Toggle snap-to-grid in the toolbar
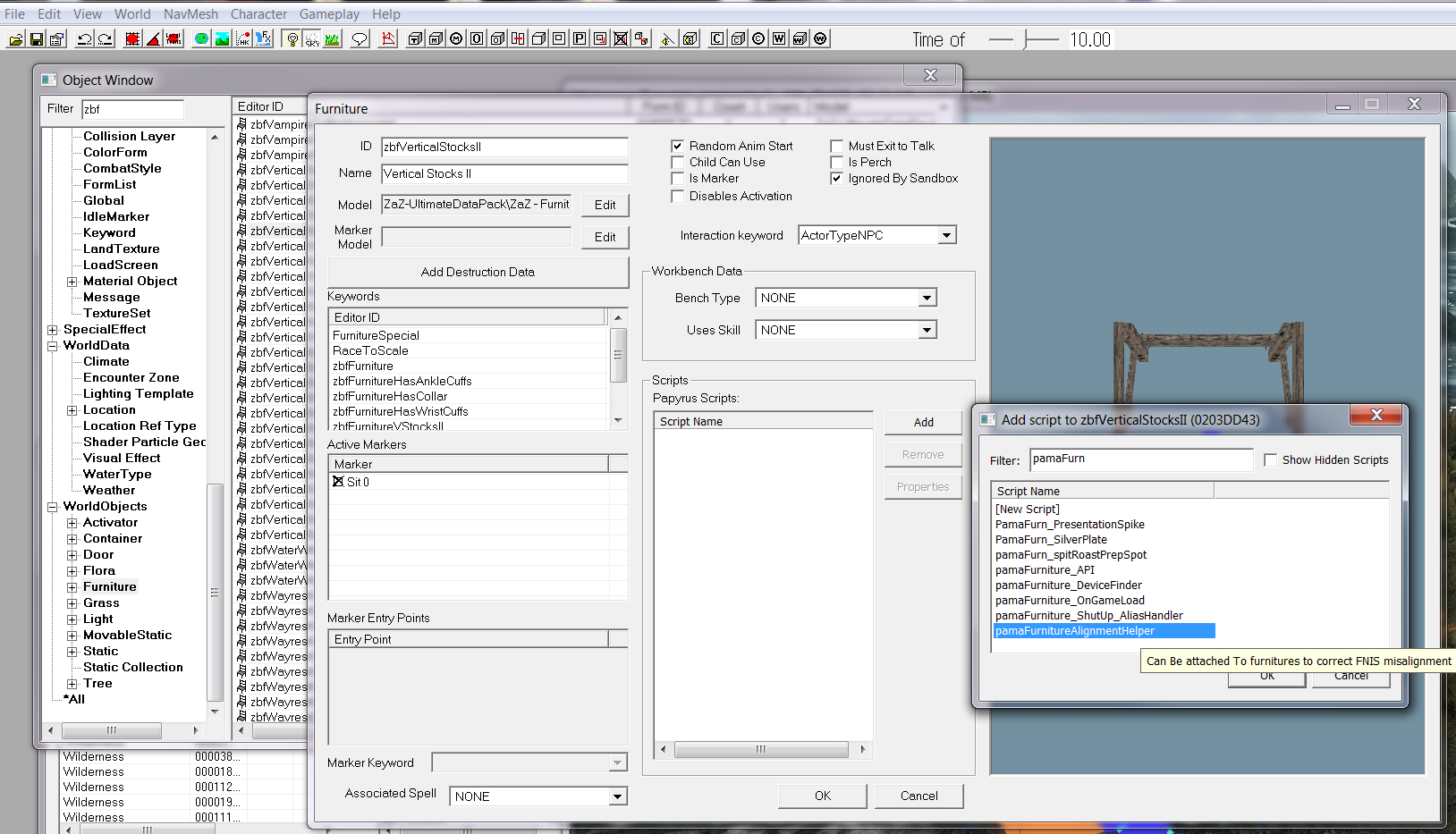The height and width of the screenshot is (834, 1456). [x=131, y=38]
